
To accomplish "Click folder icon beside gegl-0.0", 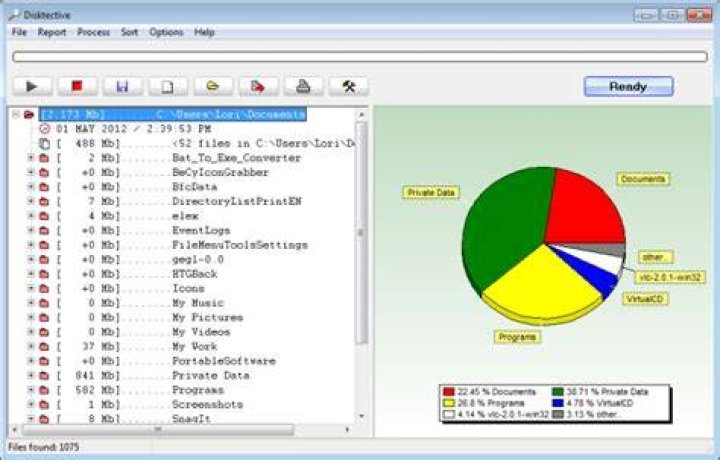I will pyautogui.click(x=44, y=259).
